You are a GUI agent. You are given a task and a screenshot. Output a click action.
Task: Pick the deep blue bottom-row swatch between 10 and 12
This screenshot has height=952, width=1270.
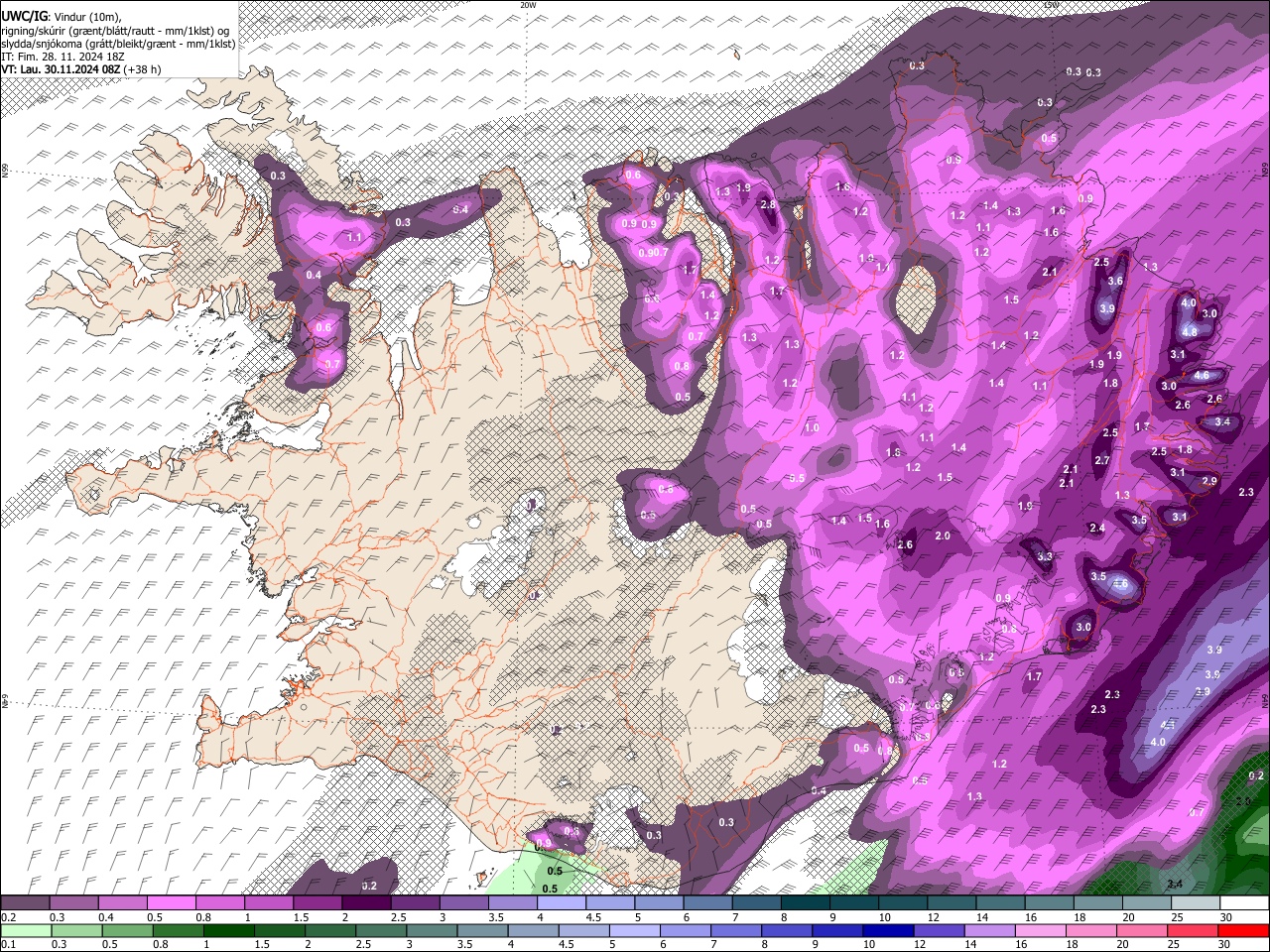tap(889, 931)
